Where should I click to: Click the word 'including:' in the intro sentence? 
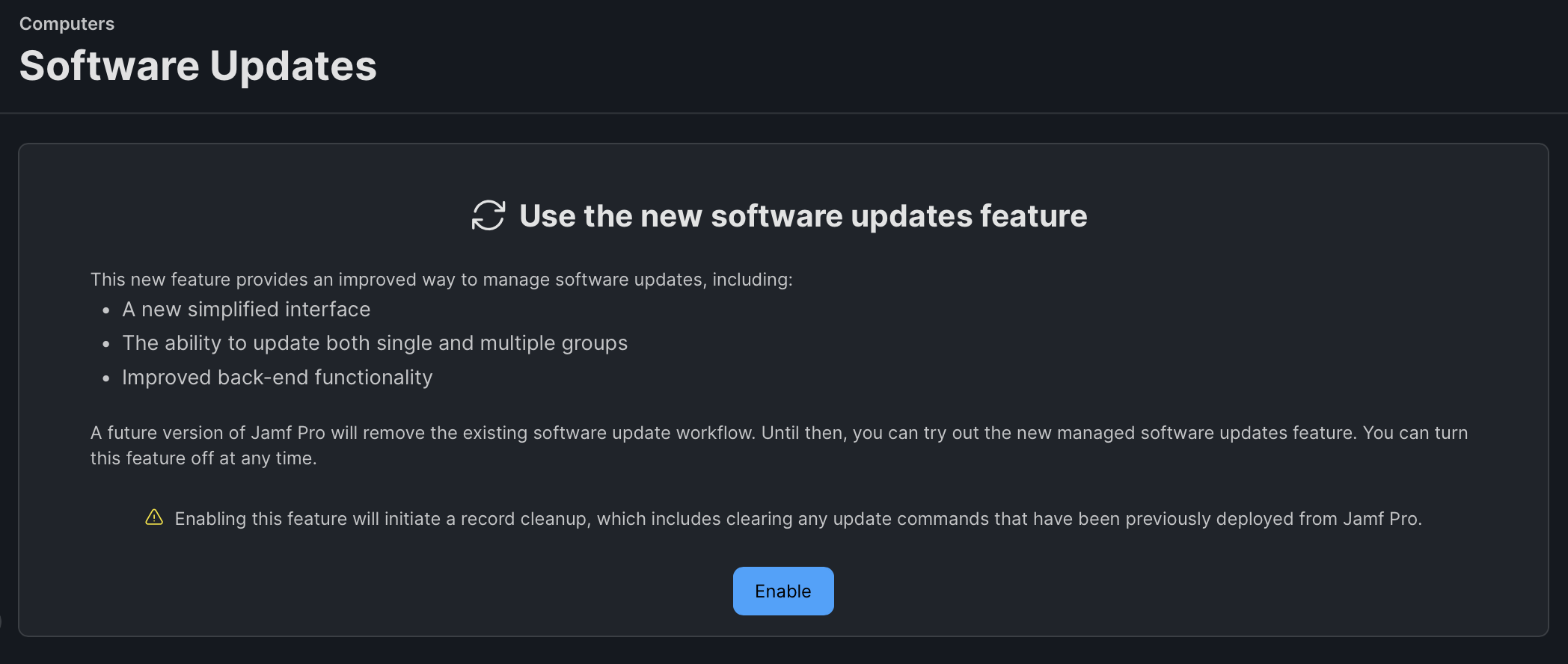pyautogui.click(x=752, y=280)
